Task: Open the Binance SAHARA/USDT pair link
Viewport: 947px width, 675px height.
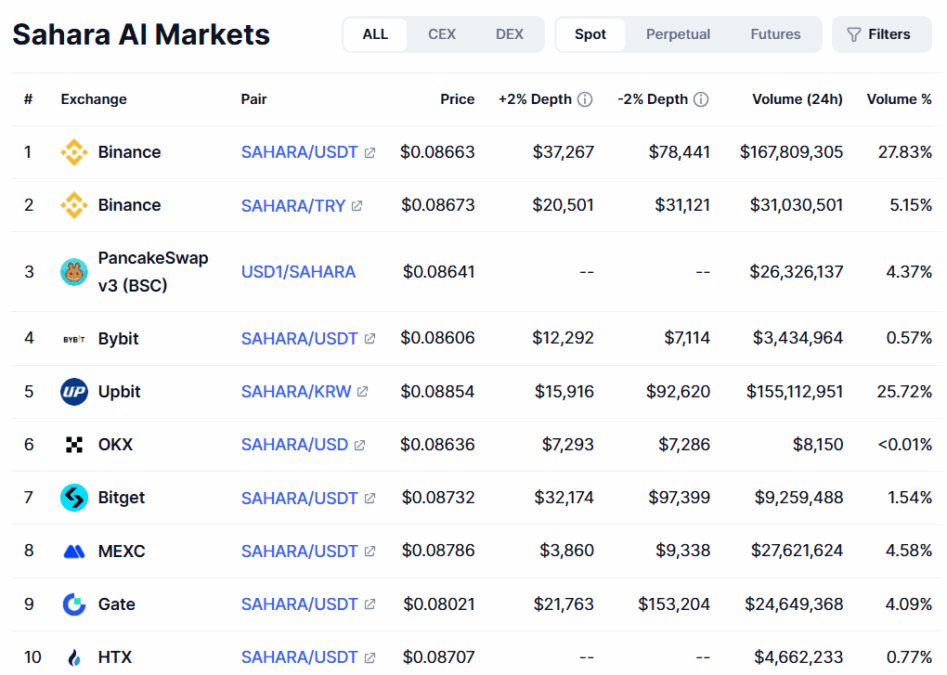Action: (300, 152)
